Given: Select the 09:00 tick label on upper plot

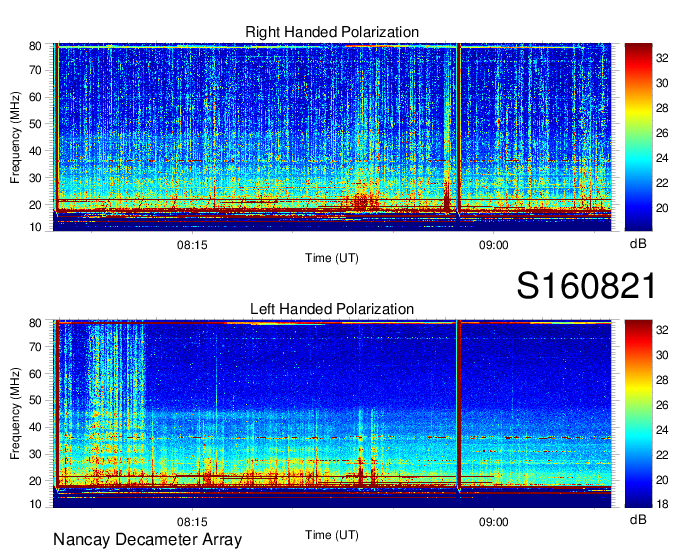Looking at the screenshot, I should point(494,245).
